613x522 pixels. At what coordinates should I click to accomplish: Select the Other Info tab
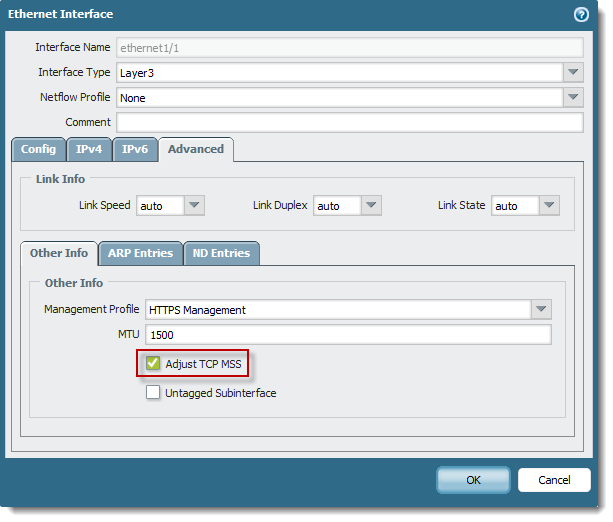[59, 253]
